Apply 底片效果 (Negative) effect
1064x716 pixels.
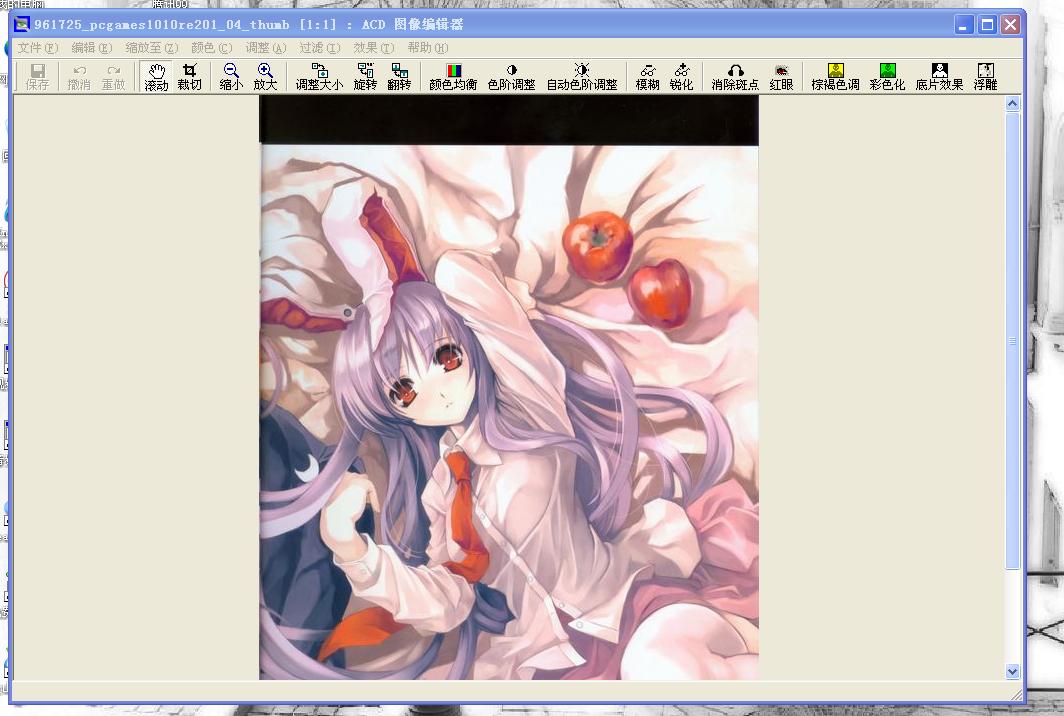click(939, 77)
